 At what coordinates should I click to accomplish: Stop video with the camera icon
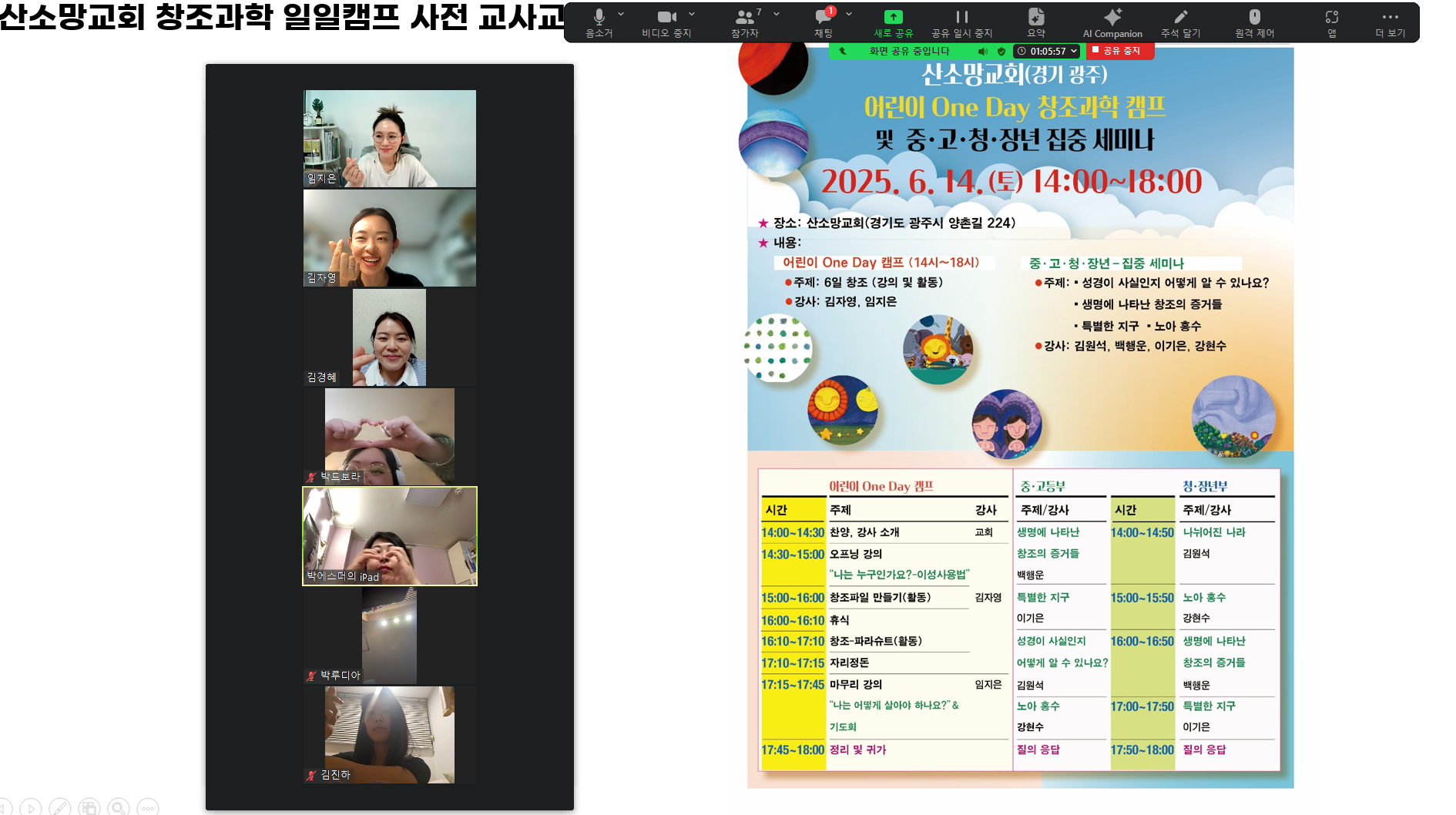coord(666,22)
